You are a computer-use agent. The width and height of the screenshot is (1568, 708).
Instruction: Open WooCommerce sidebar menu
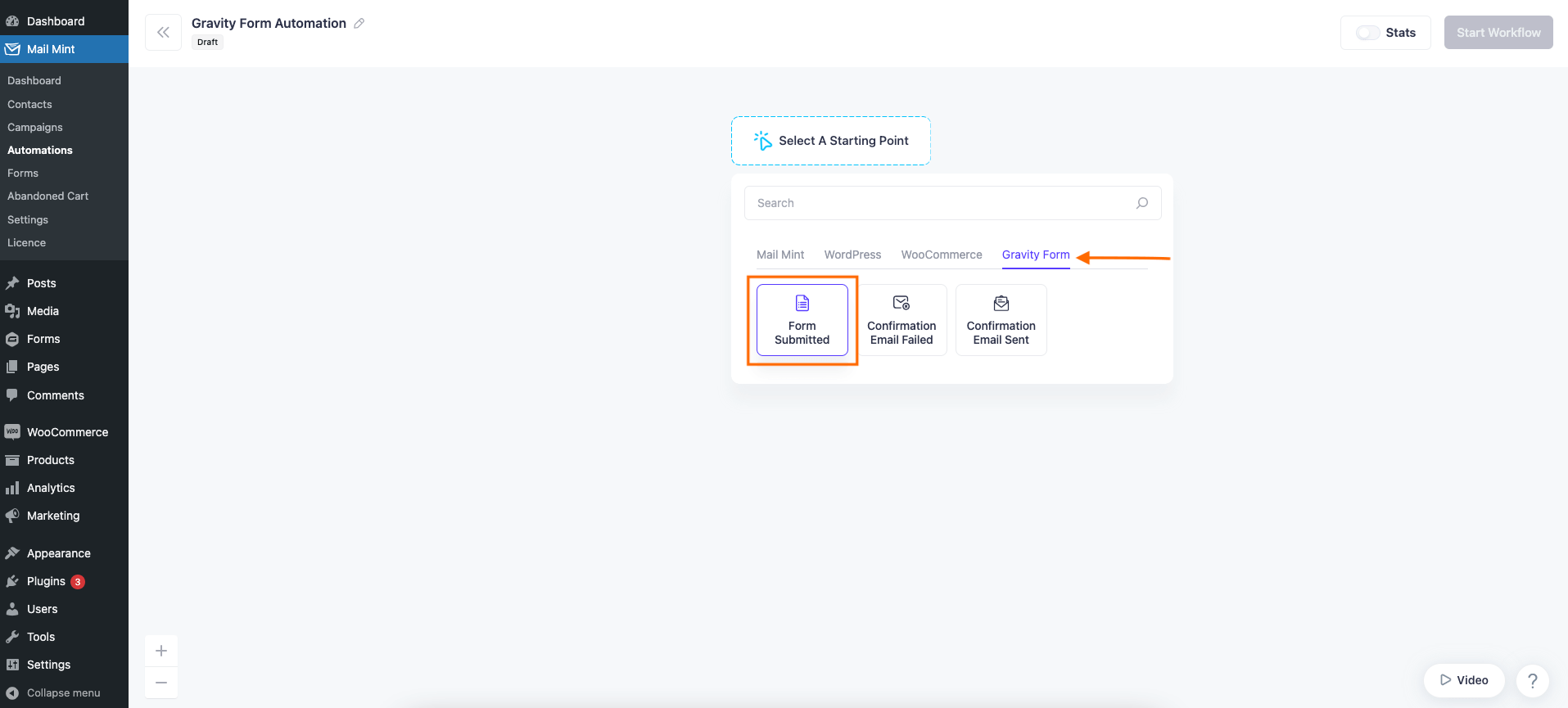pos(64,432)
